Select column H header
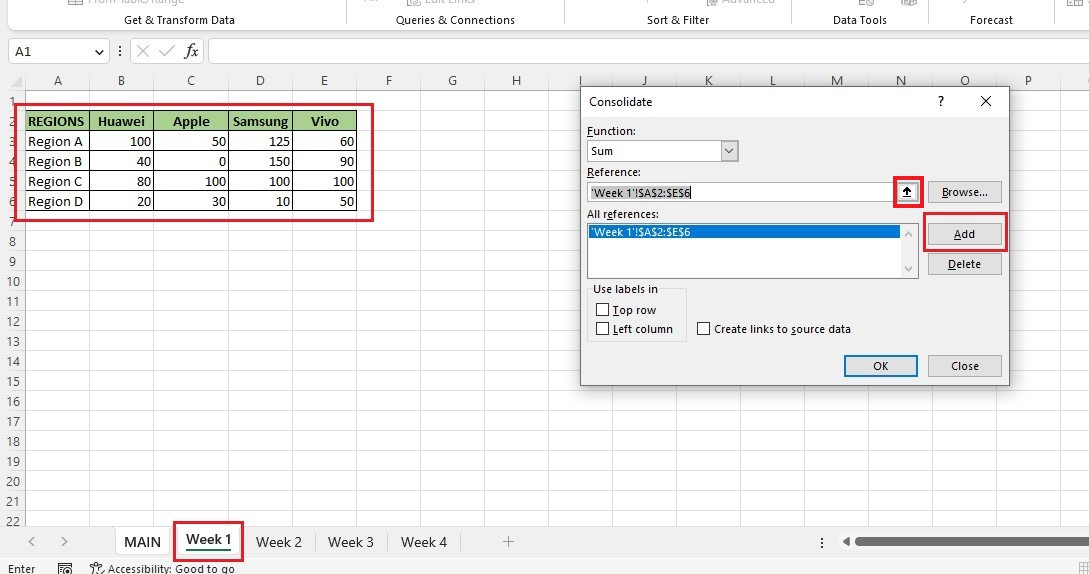The width and height of the screenshot is (1089, 574). tap(516, 81)
